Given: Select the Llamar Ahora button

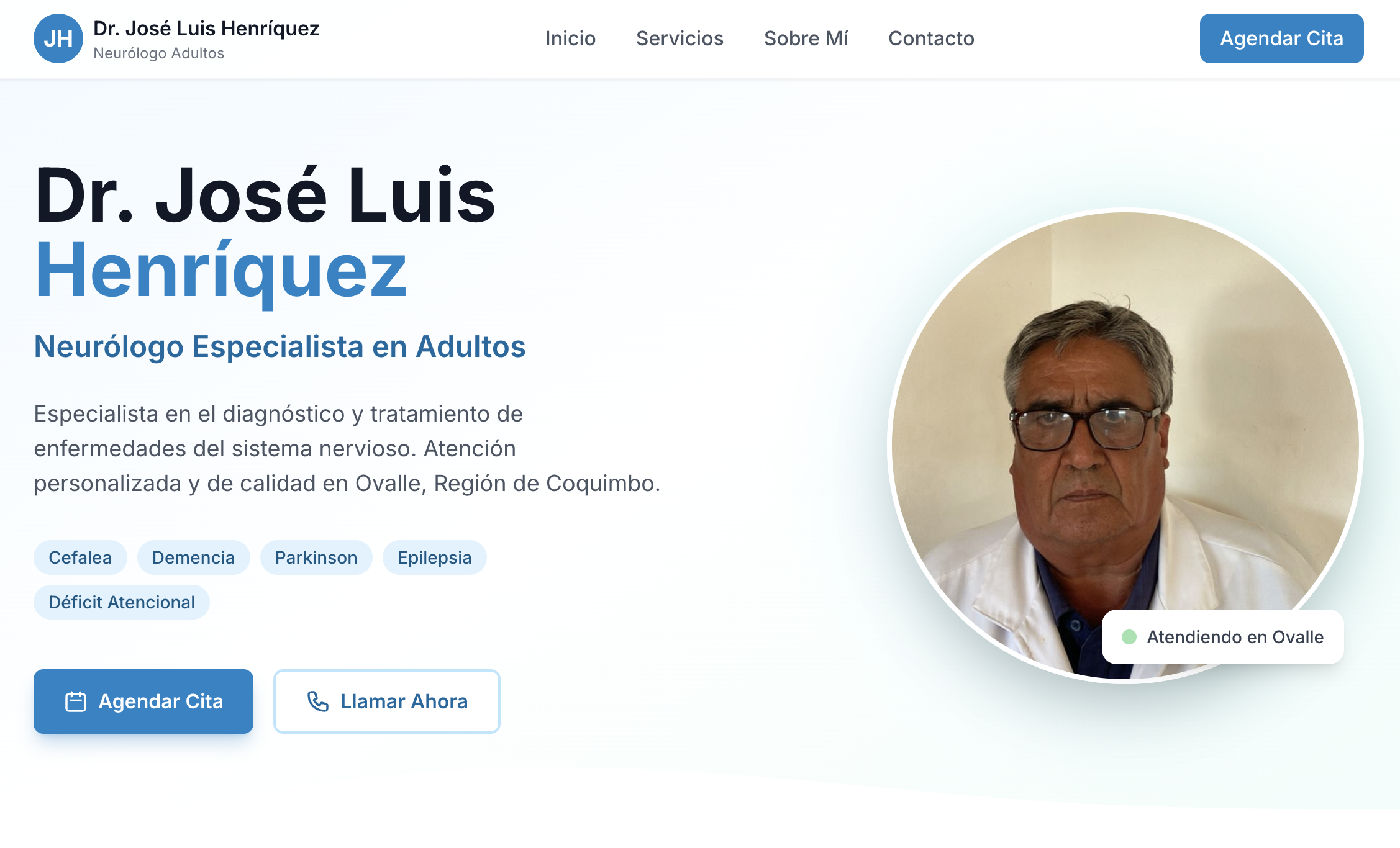Looking at the screenshot, I should [387, 701].
